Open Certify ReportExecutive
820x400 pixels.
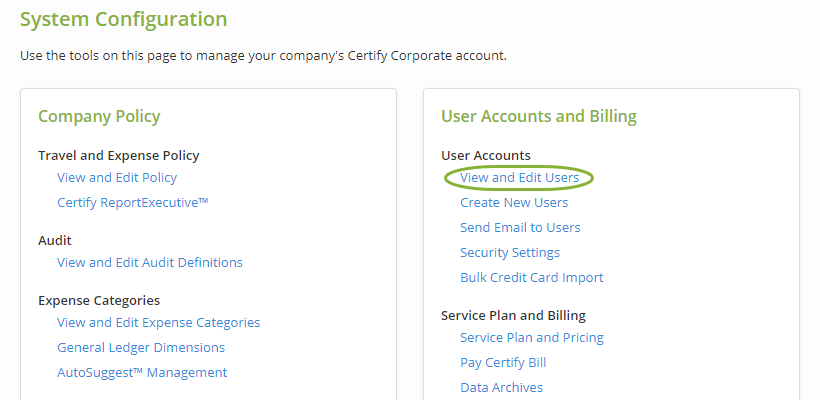pos(133,203)
